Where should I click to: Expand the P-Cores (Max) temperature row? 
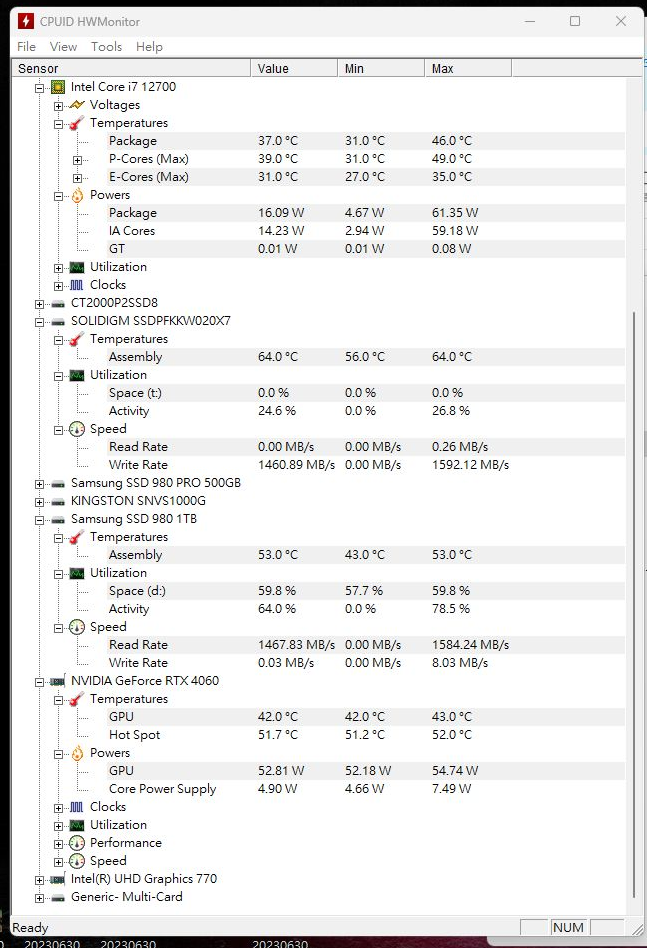(77, 159)
